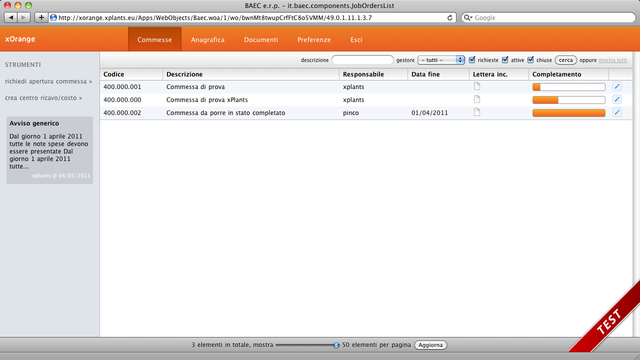This screenshot has width=640, height=360.
Task: Click the STRUMENTI sidebar heading
Action: point(23,64)
